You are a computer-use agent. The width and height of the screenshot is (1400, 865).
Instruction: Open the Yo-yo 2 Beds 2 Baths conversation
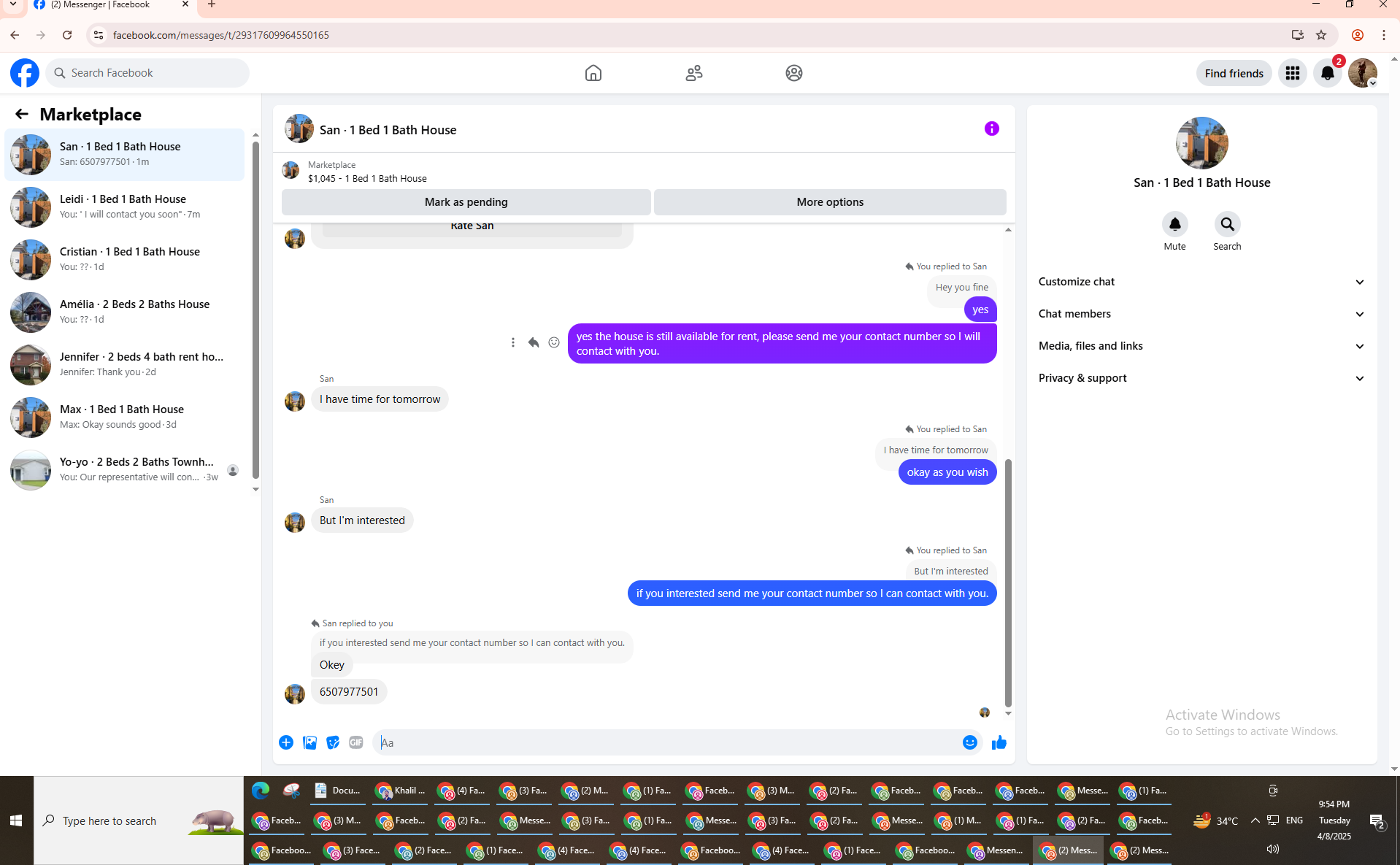(125, 469)
